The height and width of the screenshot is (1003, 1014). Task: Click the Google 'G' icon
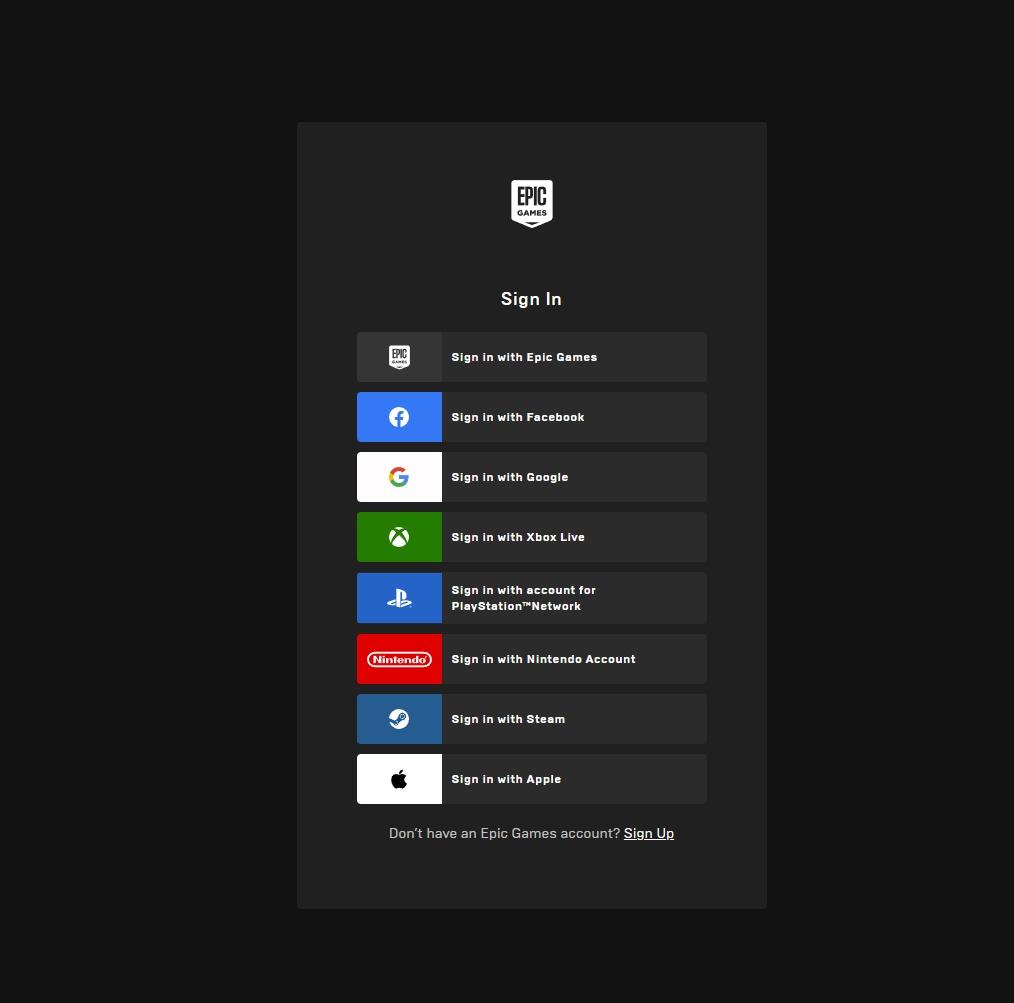click(399, 477)
